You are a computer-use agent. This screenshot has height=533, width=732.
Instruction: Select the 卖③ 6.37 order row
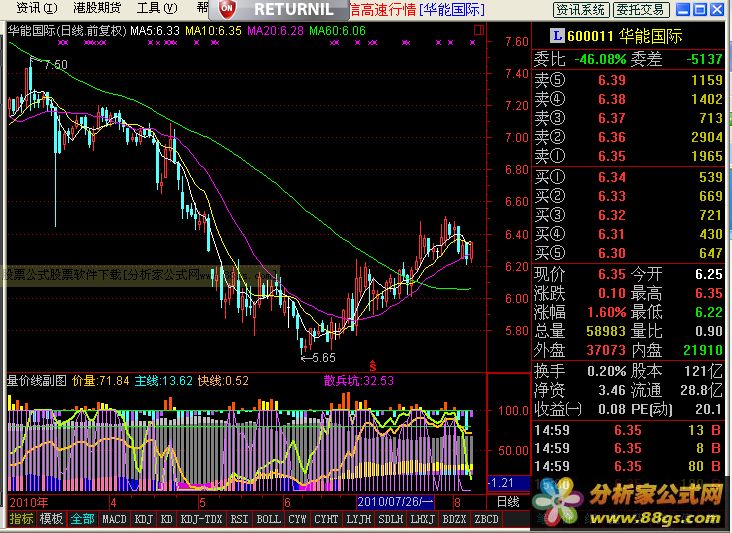(628, 118)
